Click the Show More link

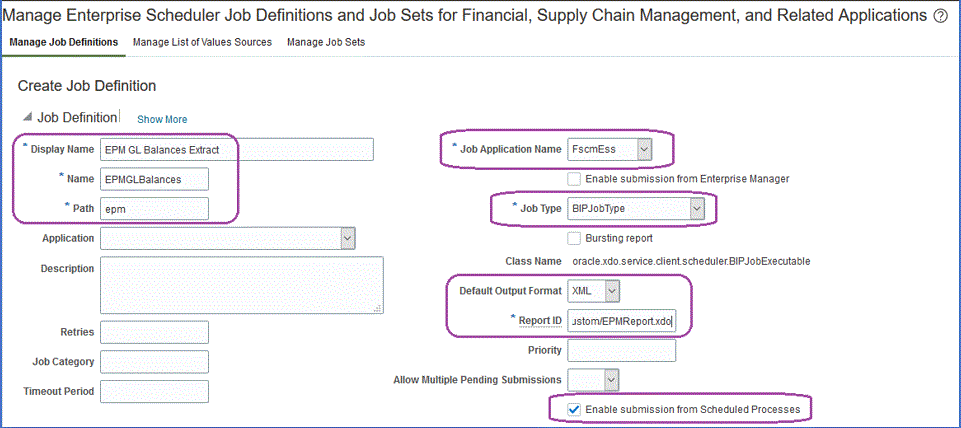tap(162, 119)
